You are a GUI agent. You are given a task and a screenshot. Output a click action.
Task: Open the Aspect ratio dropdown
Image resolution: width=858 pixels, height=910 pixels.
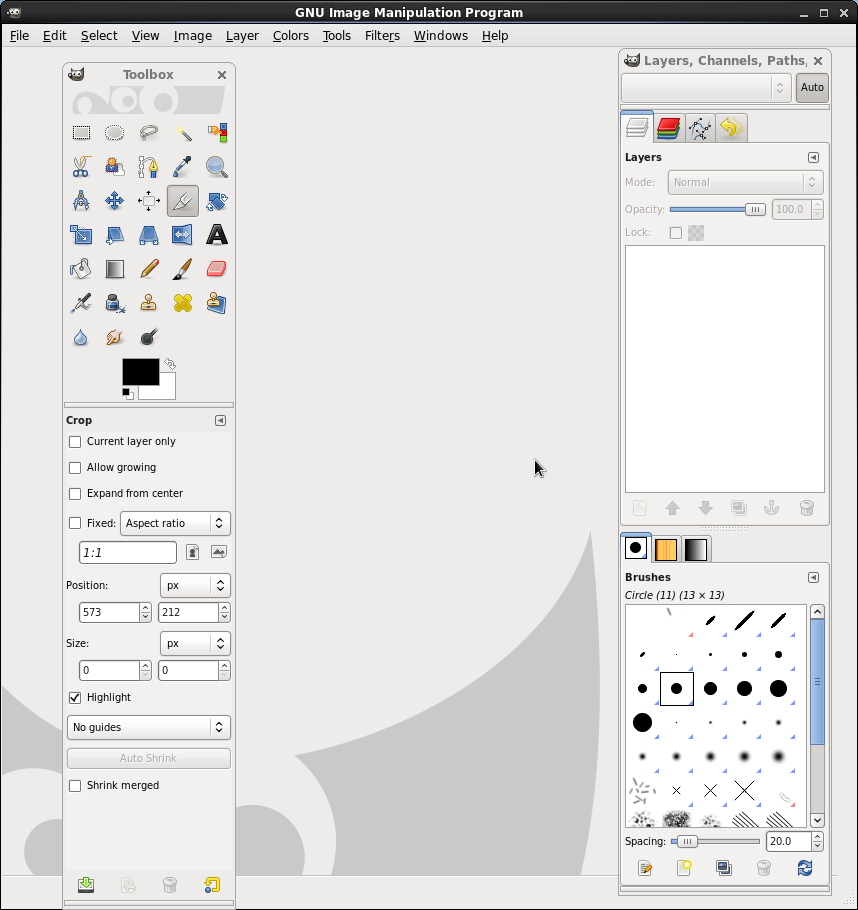pyautogui.click(x=175, y=523)
